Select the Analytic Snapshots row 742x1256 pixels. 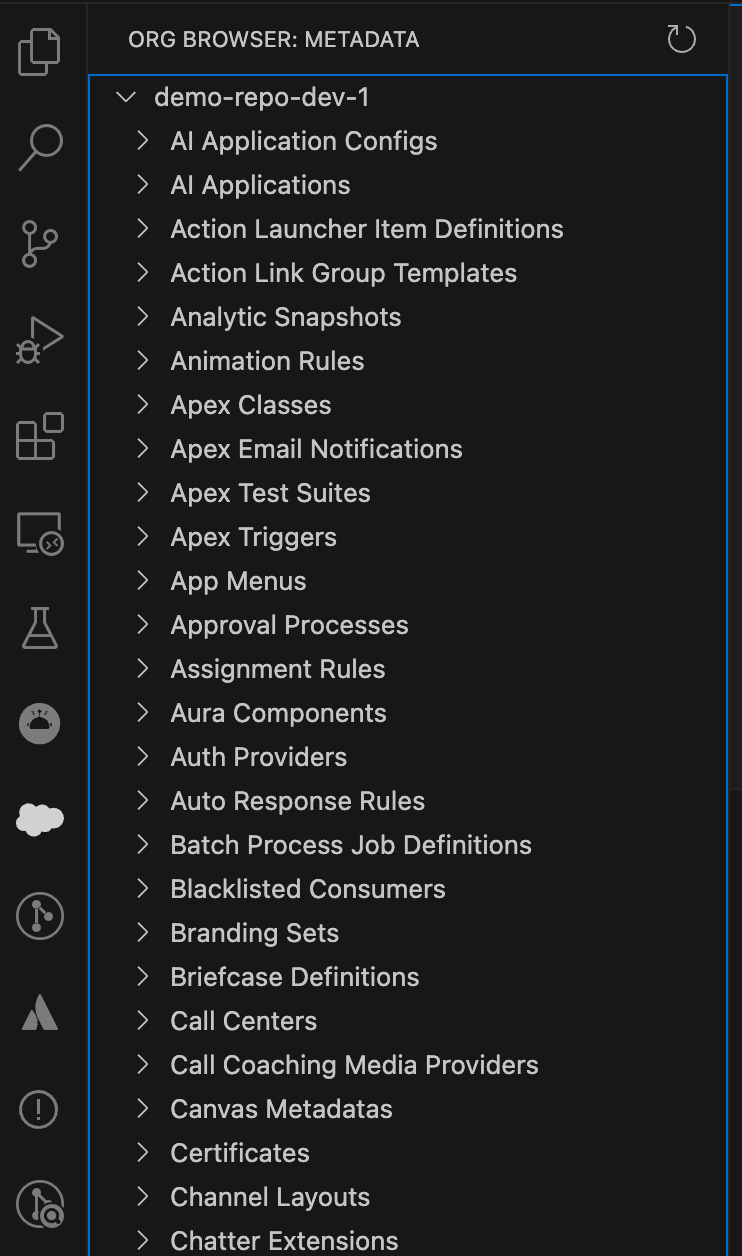(x=408, y=317)
